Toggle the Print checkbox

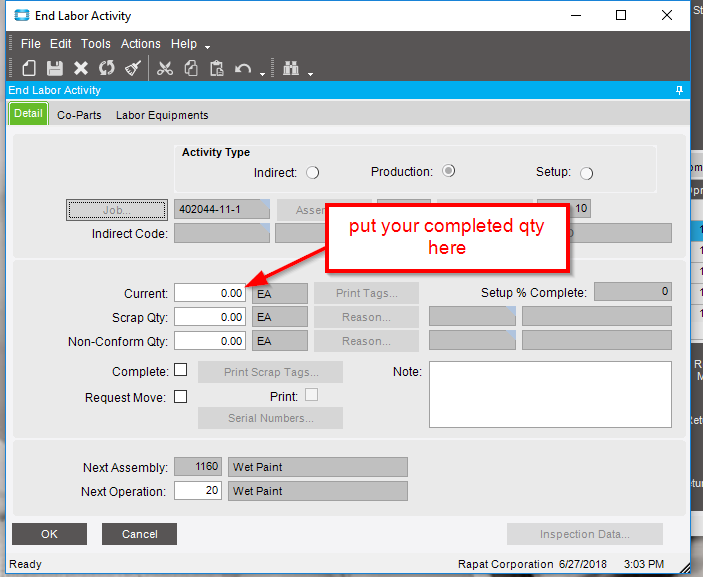[x=312, y=395]
